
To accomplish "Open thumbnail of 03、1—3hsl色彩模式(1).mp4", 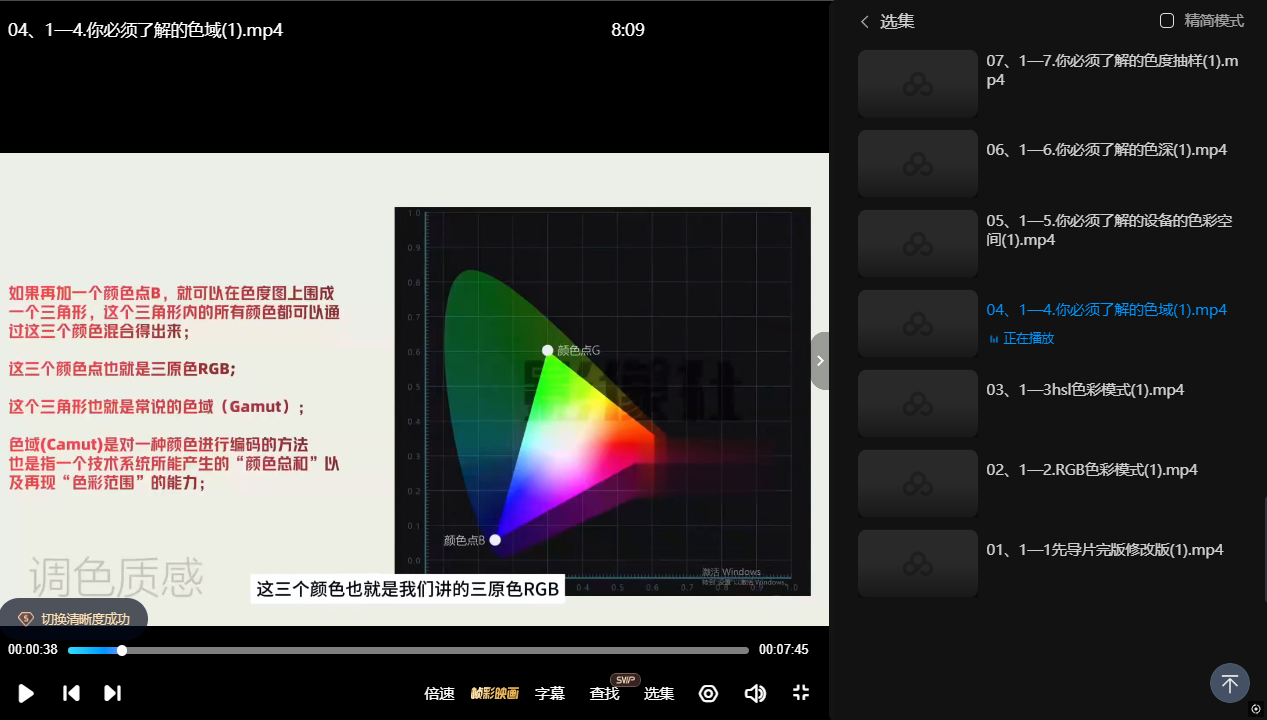I will (917, 403).
